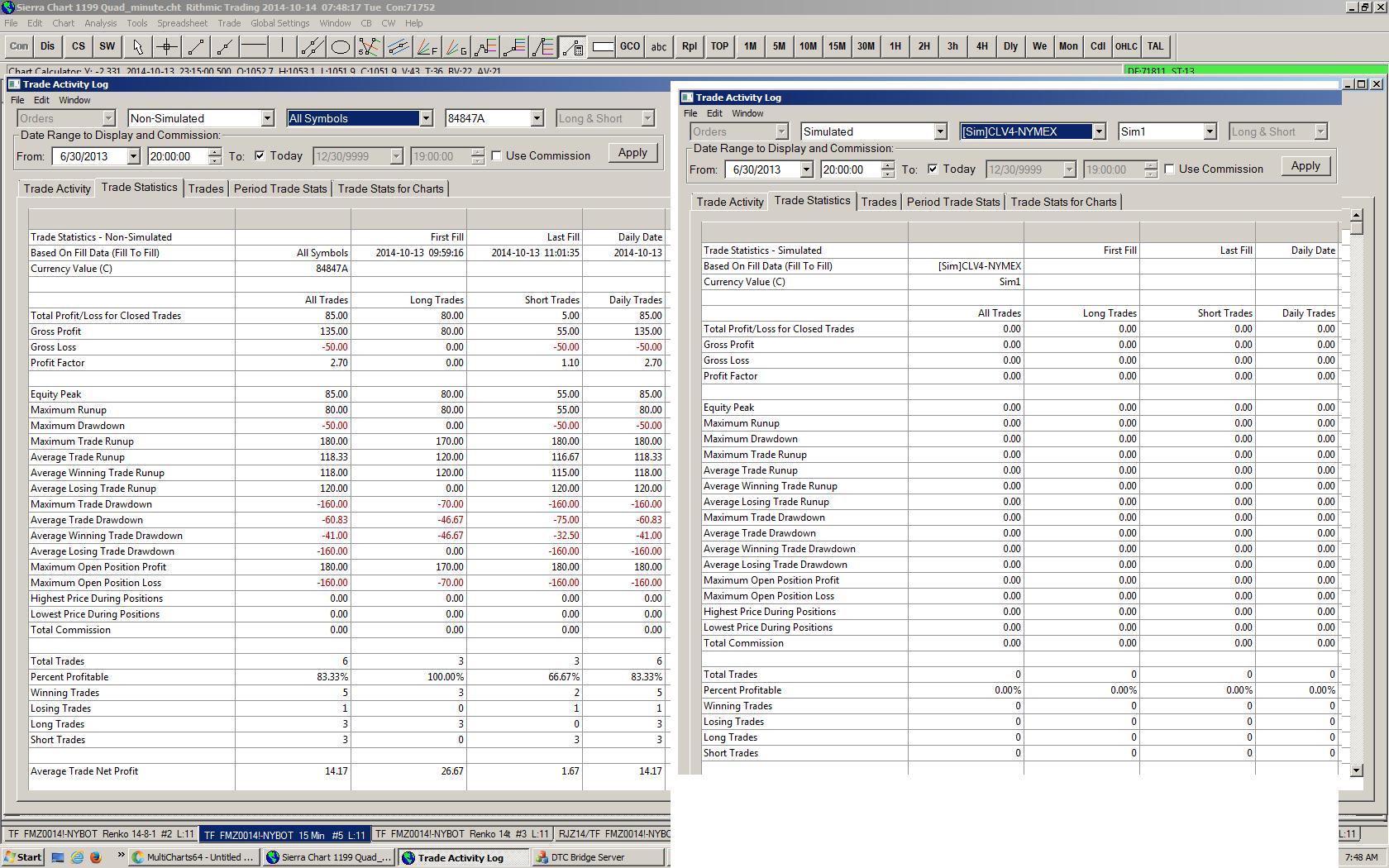Select the horizontal line drawing tool
Viewport: 1389px width, 868px height.
coord(253,47)
